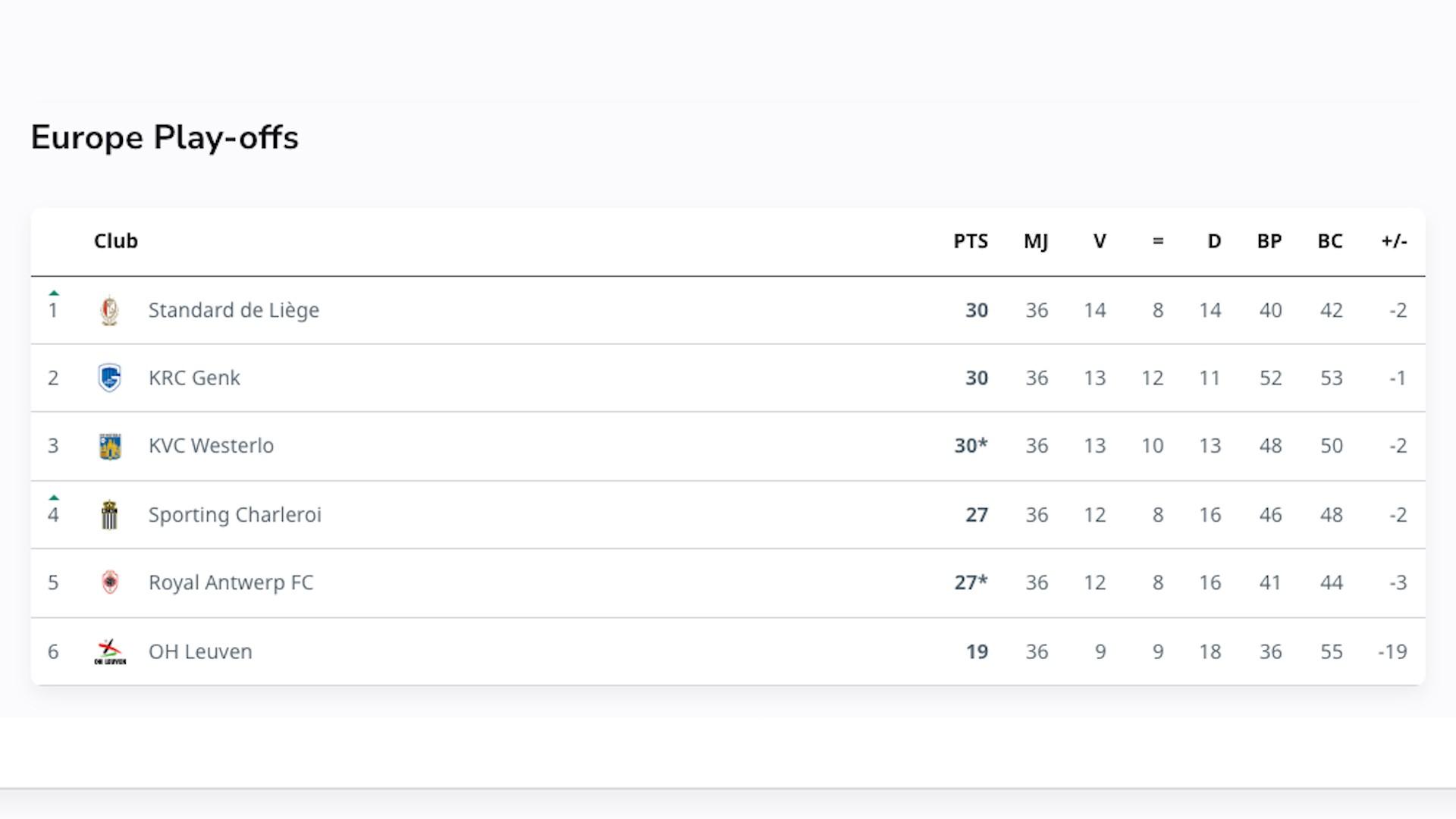Click the PTS column header
This screenshot has width=1456, height=819.
point(971,241)
